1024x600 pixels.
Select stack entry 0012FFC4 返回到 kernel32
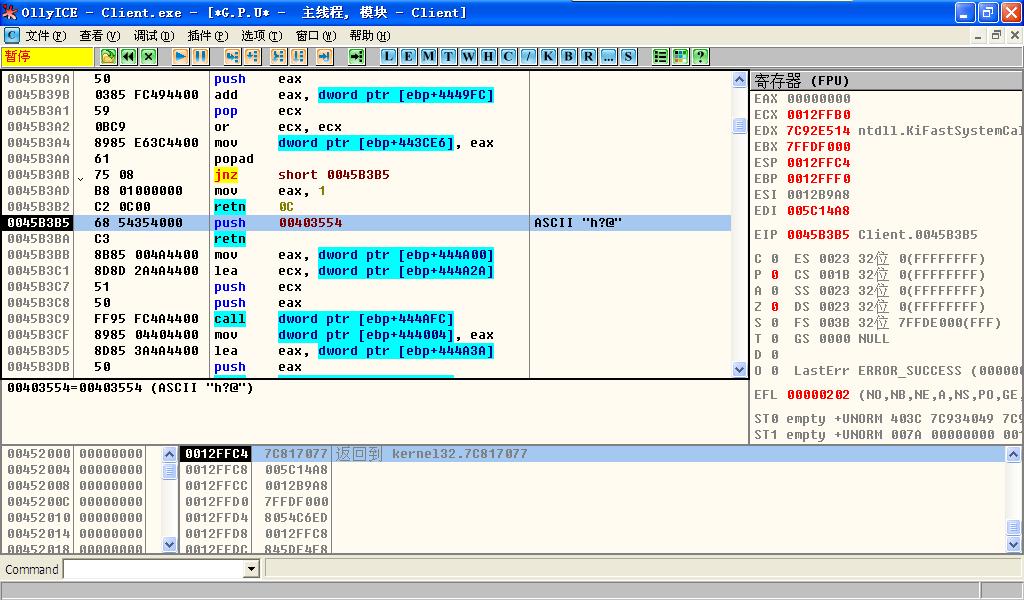[592, 454]
